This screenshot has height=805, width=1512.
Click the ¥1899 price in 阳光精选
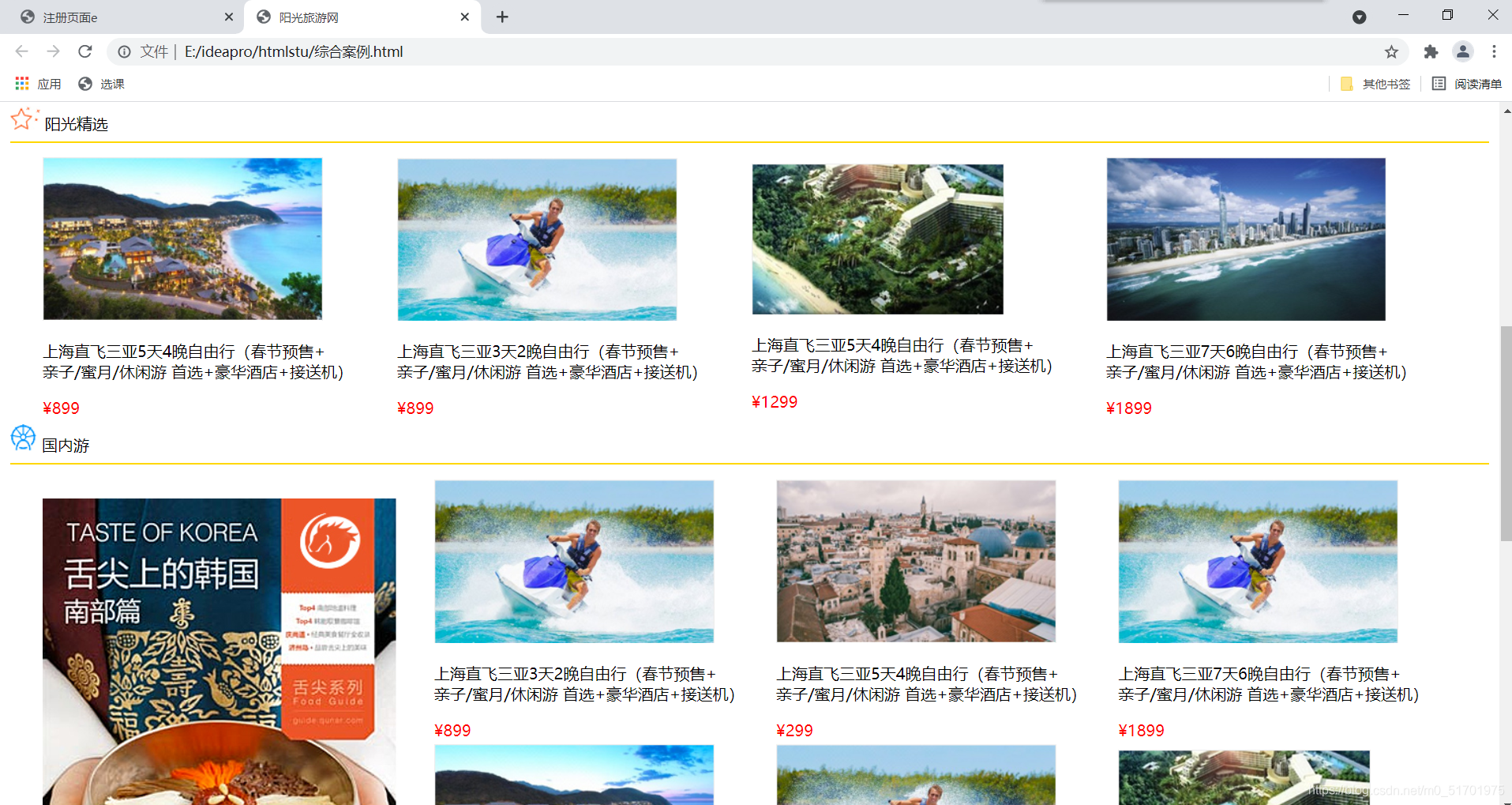click(x=1129, y=408)
